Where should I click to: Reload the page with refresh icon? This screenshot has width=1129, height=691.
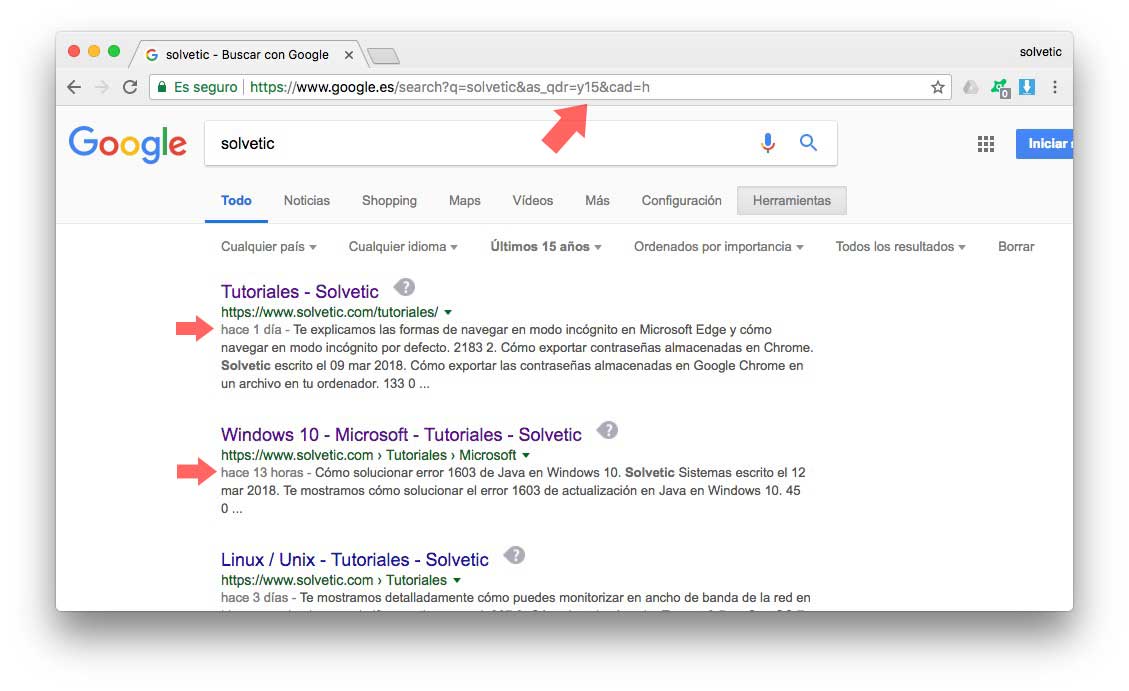(130, 87)
